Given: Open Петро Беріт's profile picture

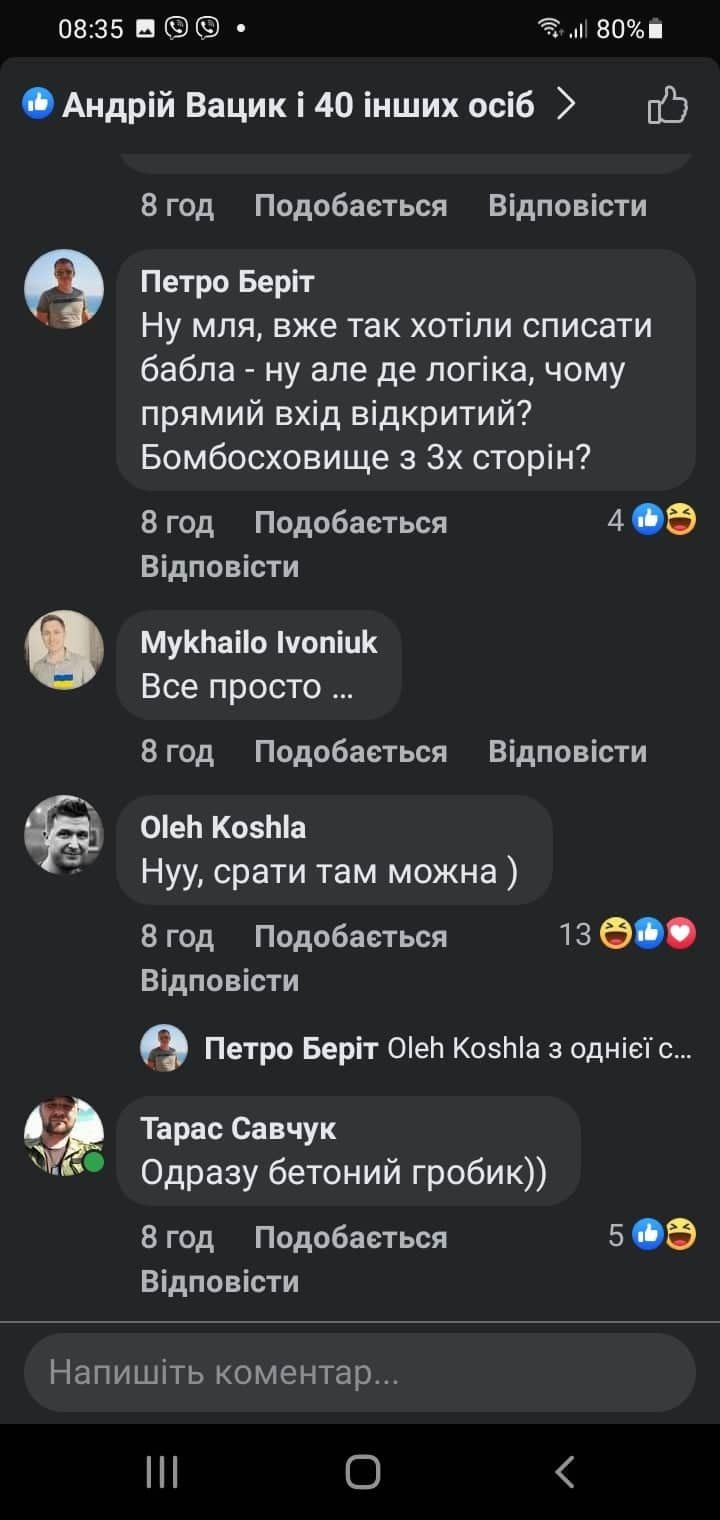Looking at the screenshot, I should tap(64, 288).
